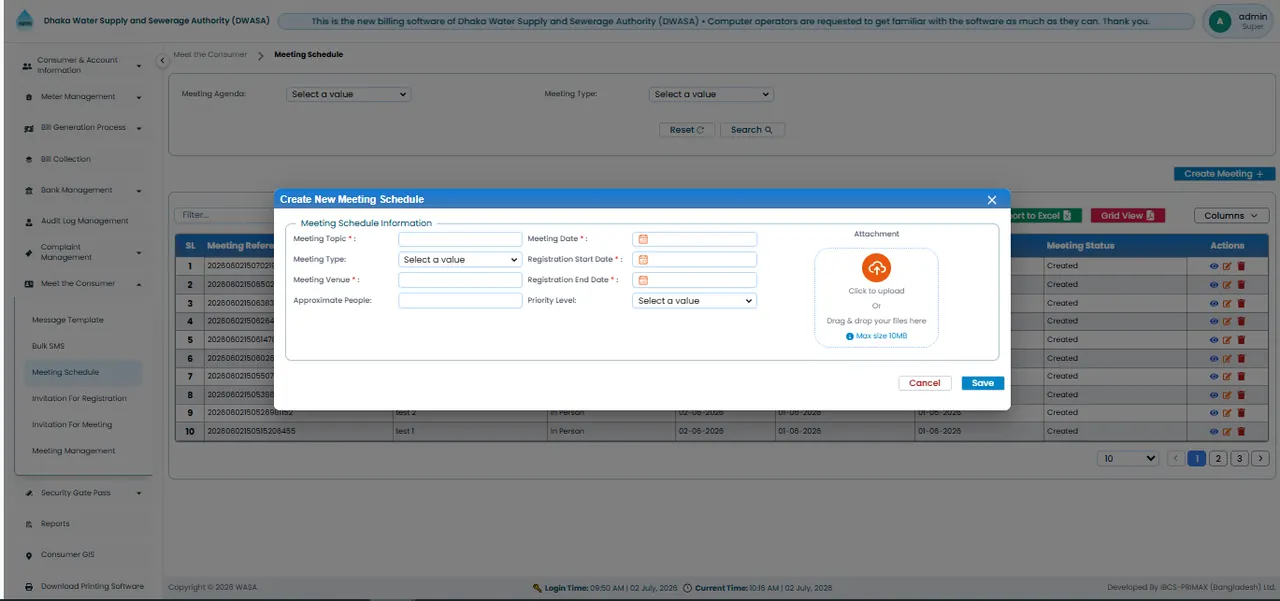Click the Reset button
This screenshot has width=1280, height=601.
687,130
